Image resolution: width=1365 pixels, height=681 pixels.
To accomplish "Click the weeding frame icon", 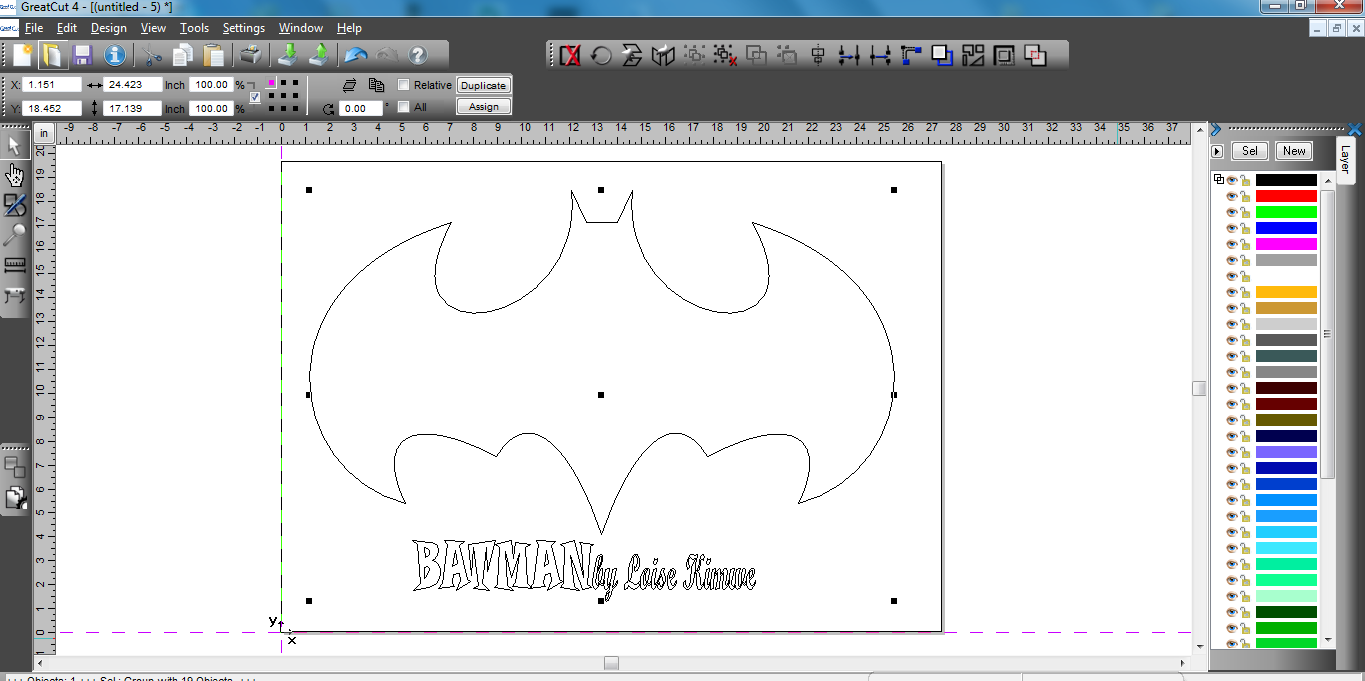I will click(x=1004, y=56).
